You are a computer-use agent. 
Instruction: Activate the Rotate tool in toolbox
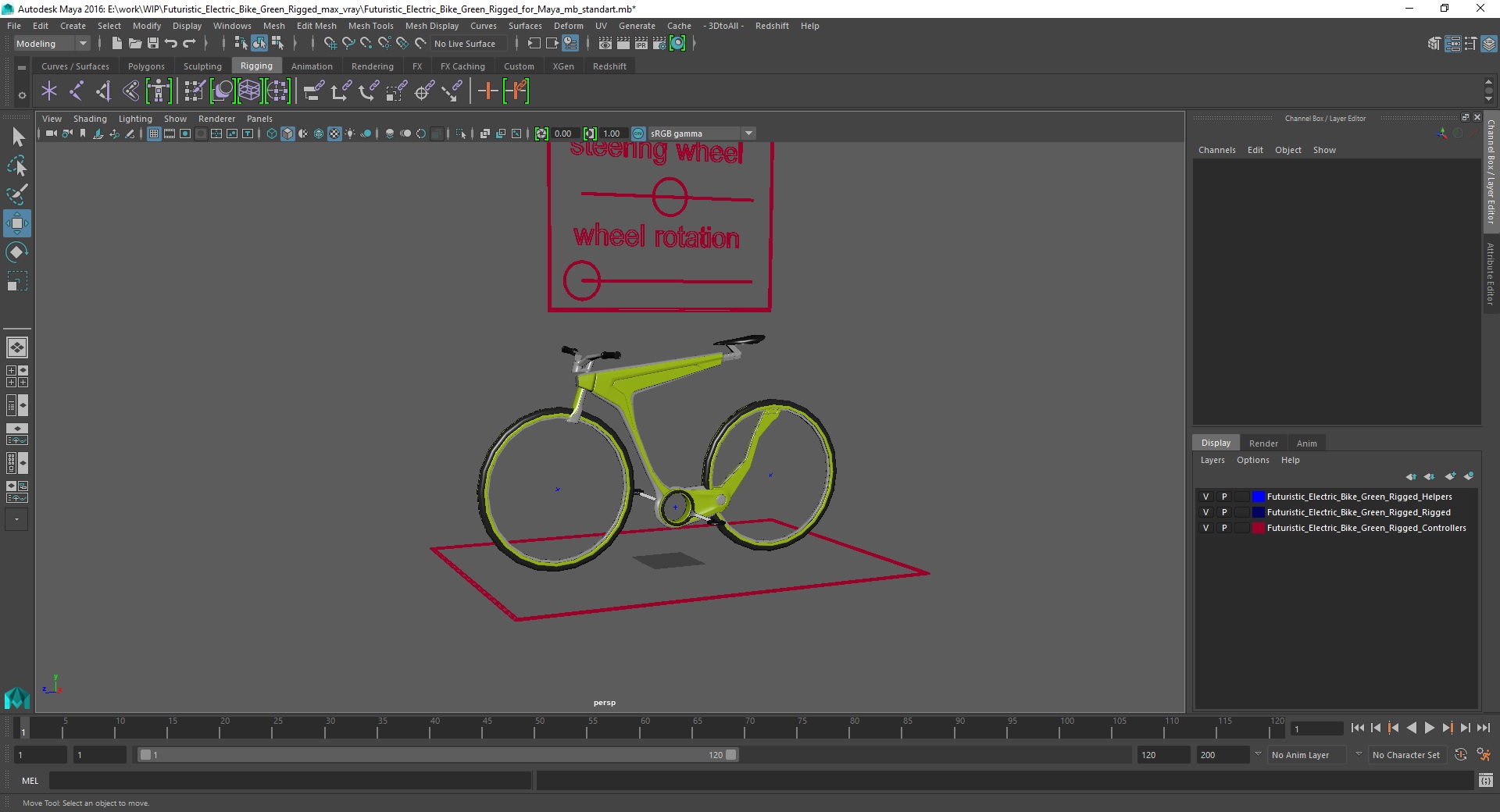(17, 252)
